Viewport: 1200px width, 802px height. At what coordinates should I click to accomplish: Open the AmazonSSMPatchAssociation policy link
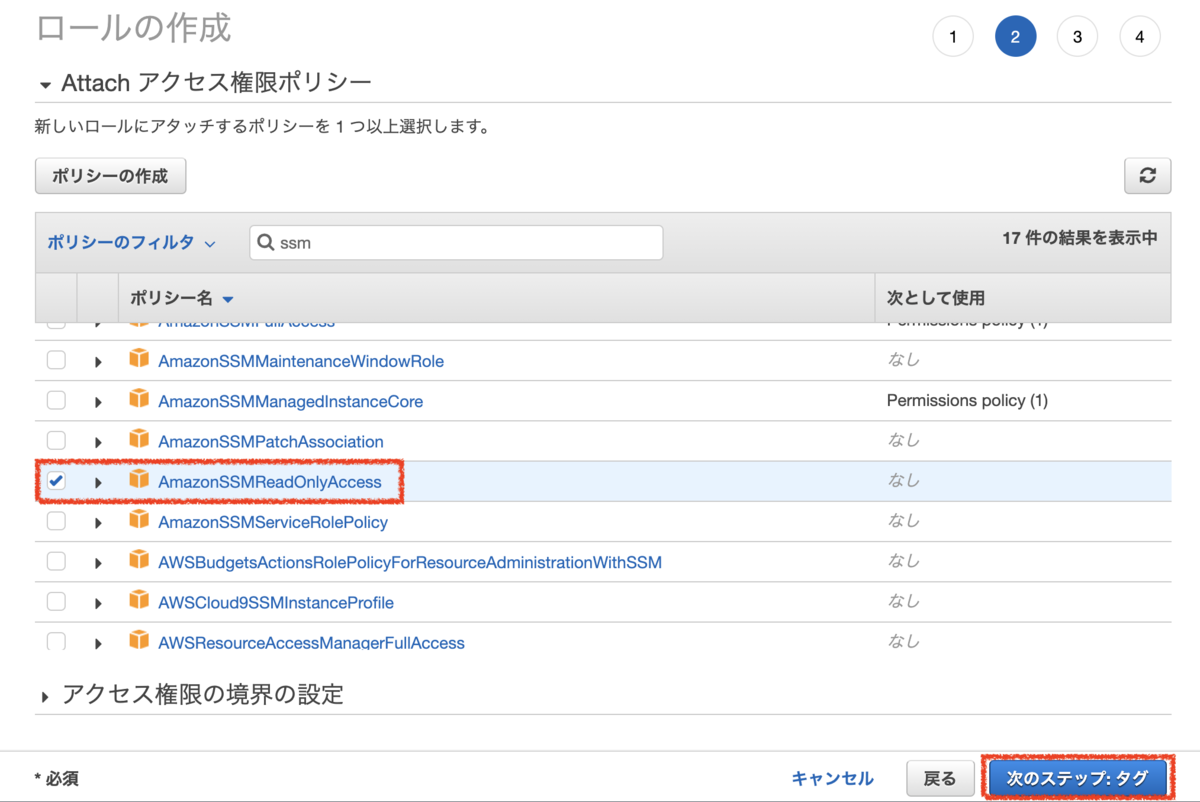click(x=271, y=441)
